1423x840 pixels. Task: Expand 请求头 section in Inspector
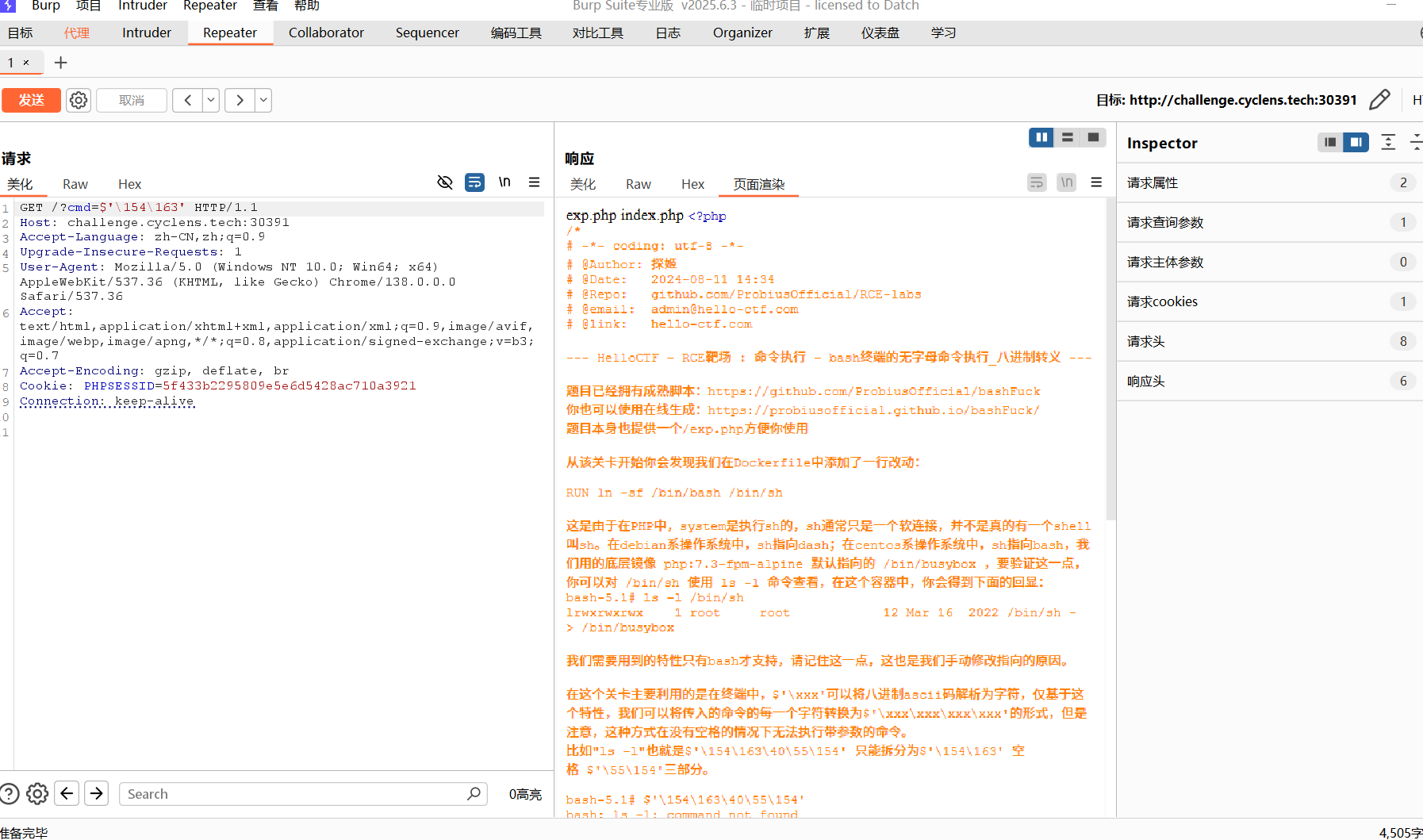(x=1270, y=341)
